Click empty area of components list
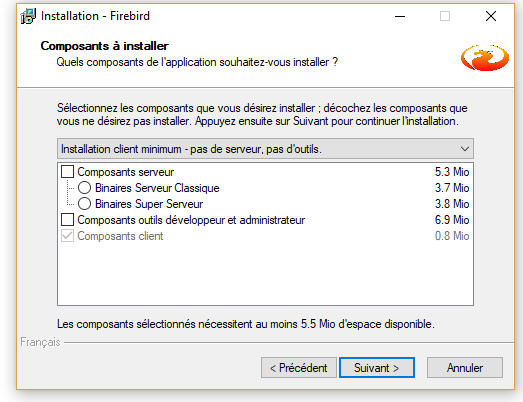 coord(265,274)
